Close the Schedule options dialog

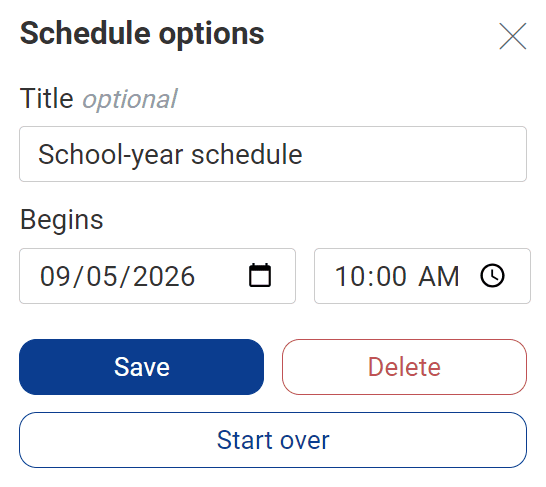tap(513, 36)
